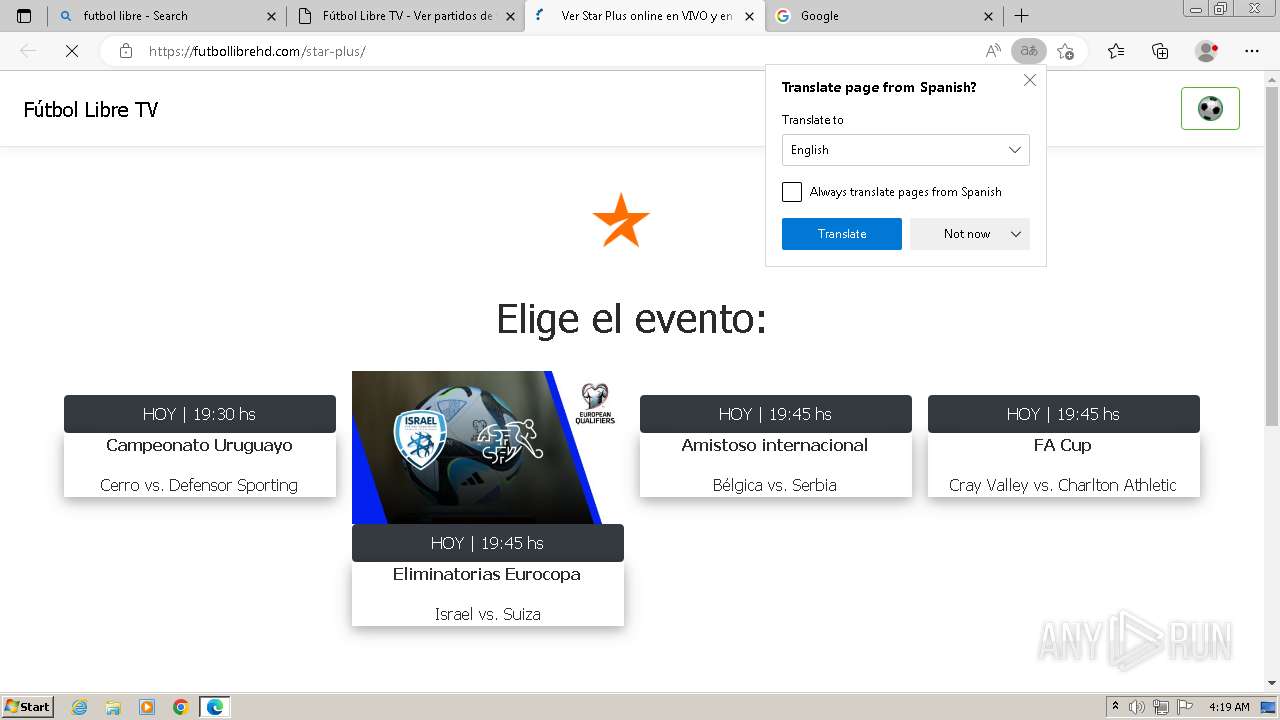Viewport: 1280px width, 720px height.
Task: Click the orange Star Plus logo
Action: click(621, 220)
